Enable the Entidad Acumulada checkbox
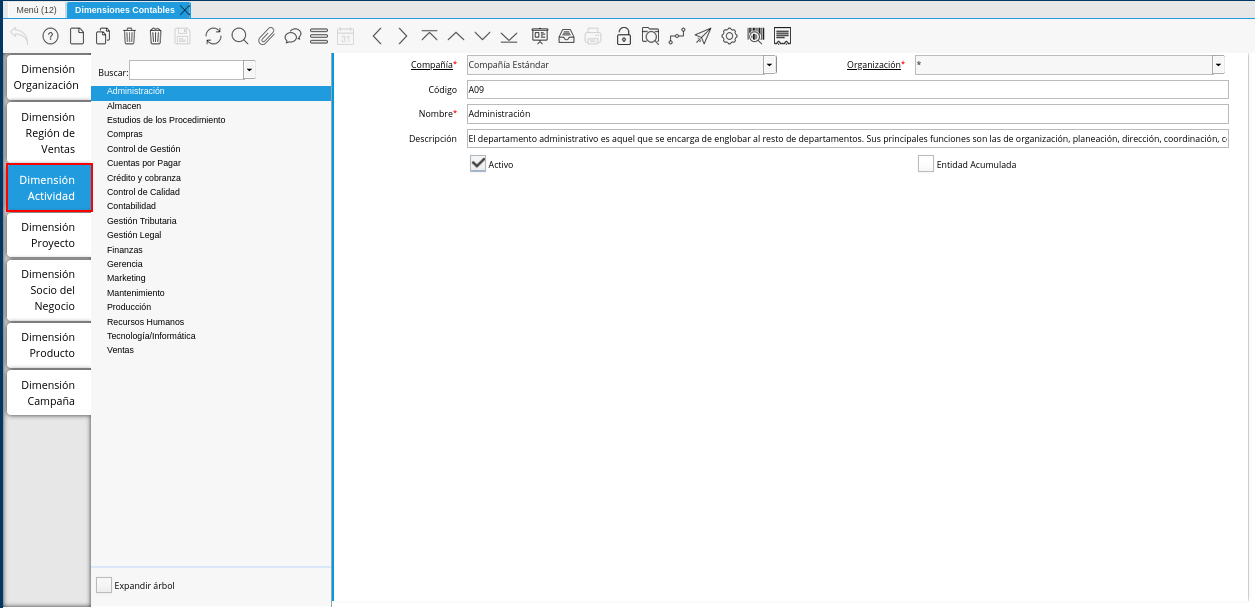Image resolution: width=1255 pixels, height=608 pixels. pos(926,164)
